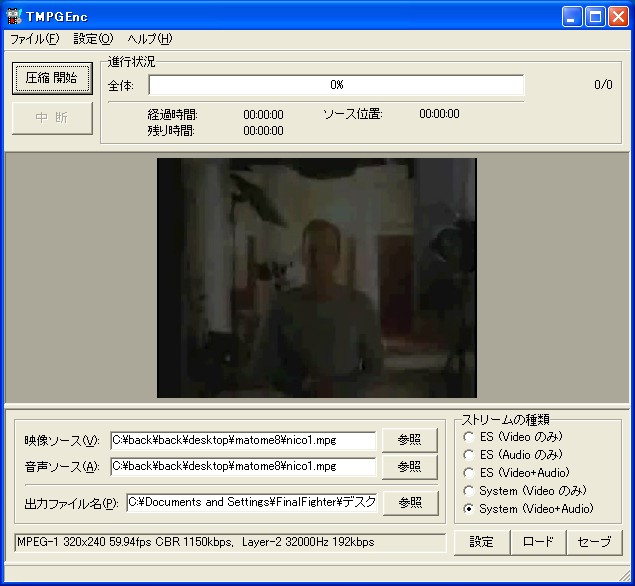This screenshot has width=635, height=586.
Task: Browse for output file with 参照 button
Action: [x=410, y=503]
